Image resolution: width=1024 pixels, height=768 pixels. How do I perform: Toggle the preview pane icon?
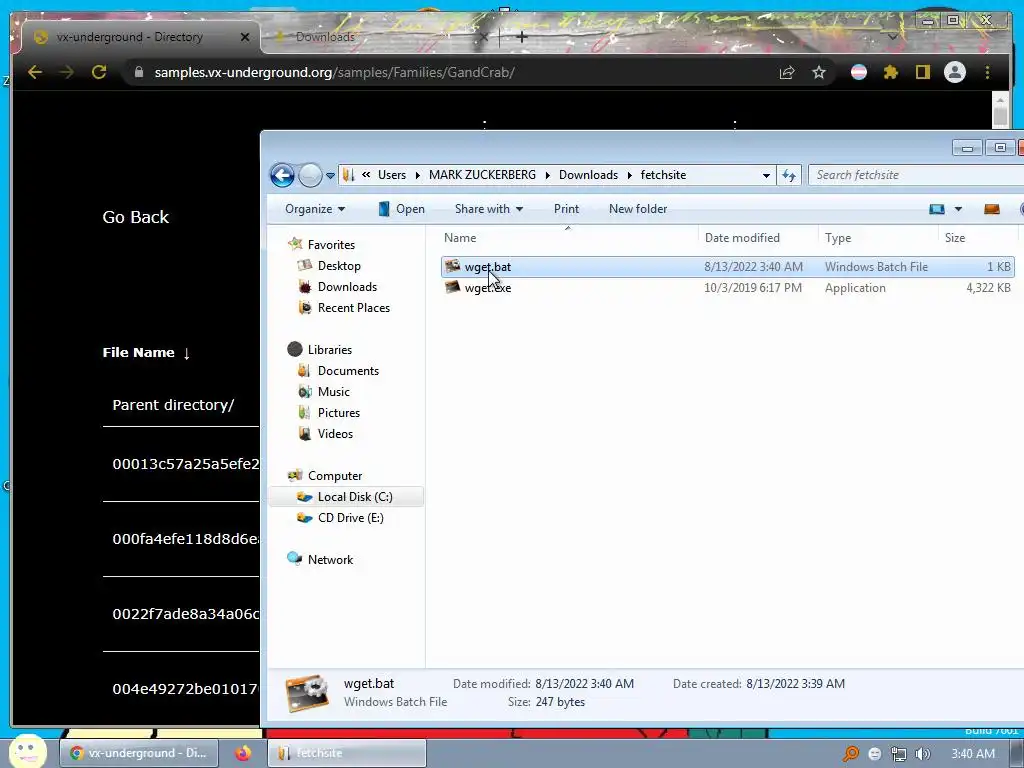pos(991,209)
